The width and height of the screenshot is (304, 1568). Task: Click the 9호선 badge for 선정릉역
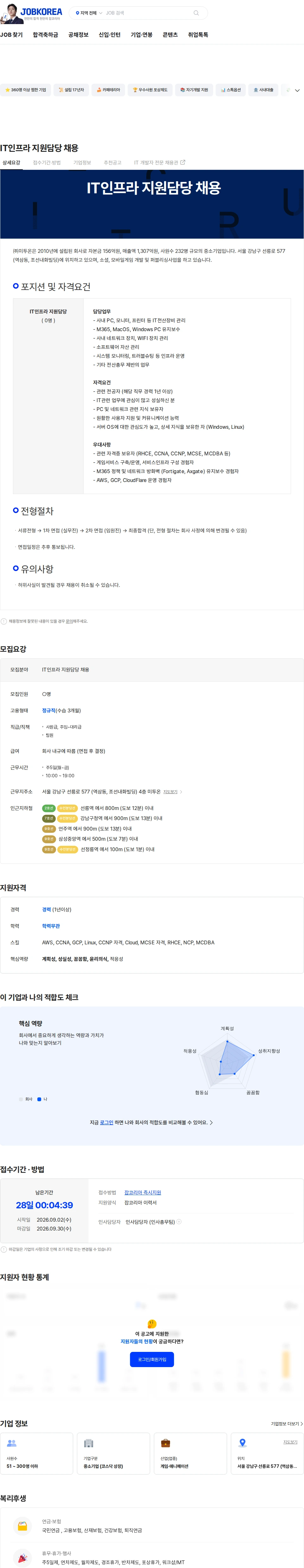[x=49, y=849]
